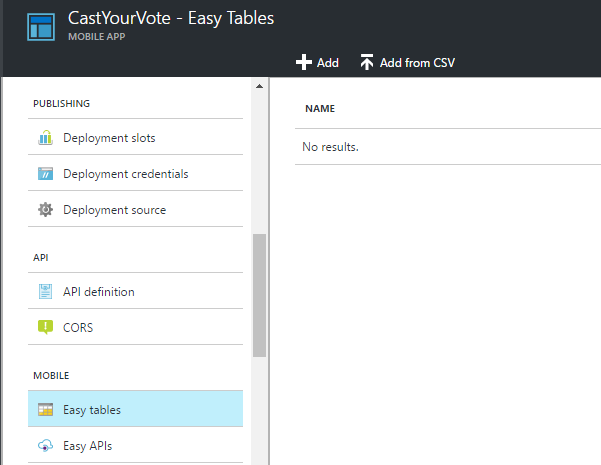601x465 pixels.
Task: Click the Add plus icon
Action: click(x=304, y=62)
